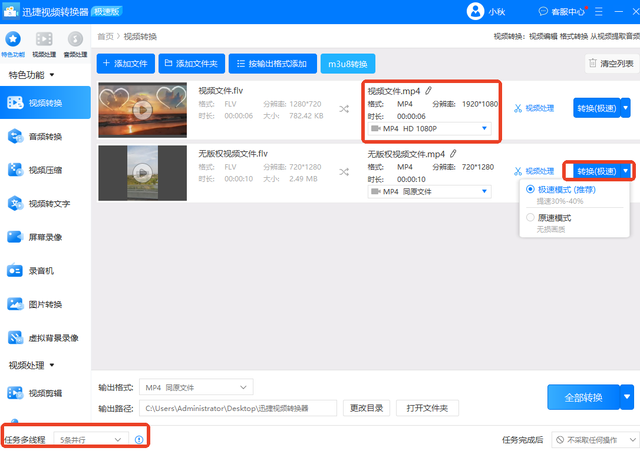Screen dimensions: 640x451
Task: Open 任务多线程 5条并行 dropdown
Action: pos(91,440)
